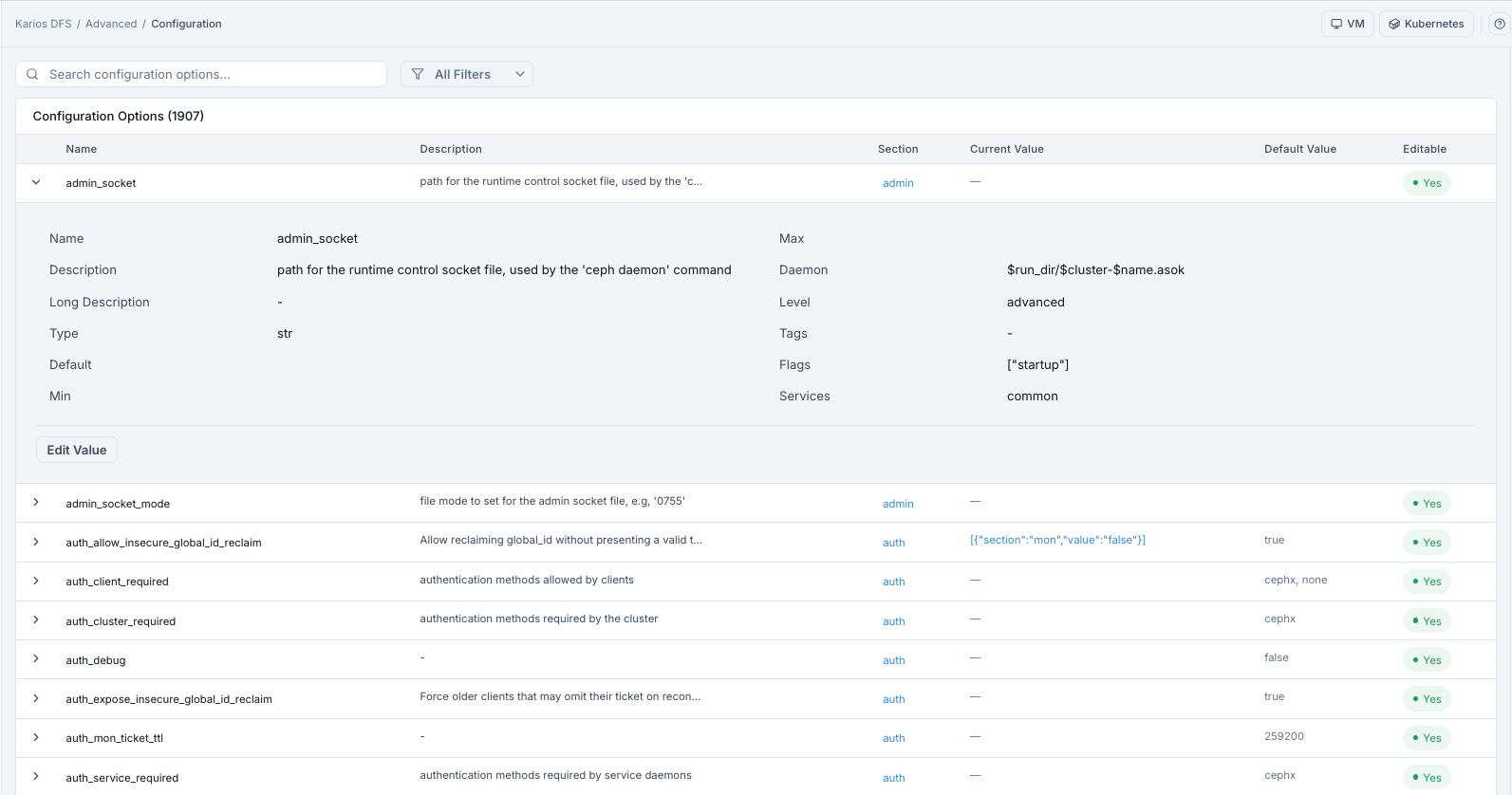Click Configuration breadcrumb
The height and width of the screenshot is (795, 1512).
pyautogui.click(x=186, y=24)
